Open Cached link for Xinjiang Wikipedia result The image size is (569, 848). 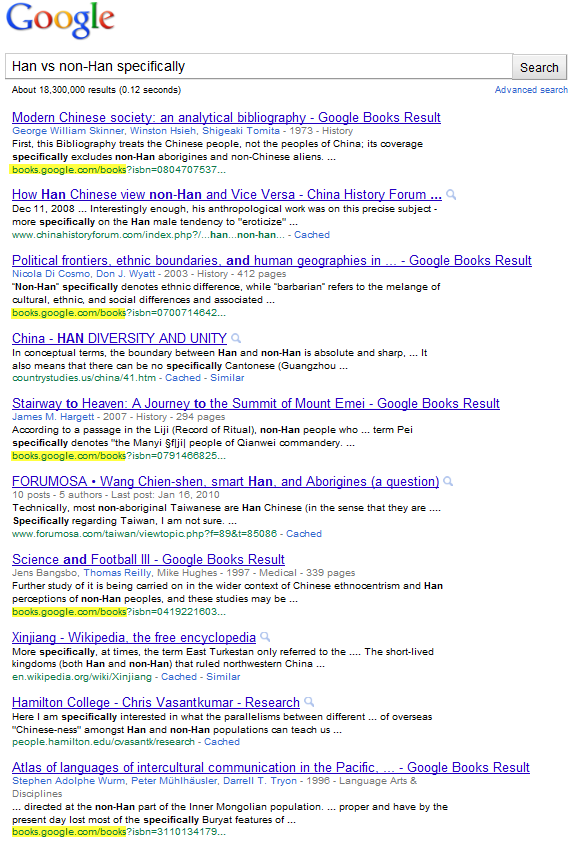pyautogui.click(x=179, y=677)
